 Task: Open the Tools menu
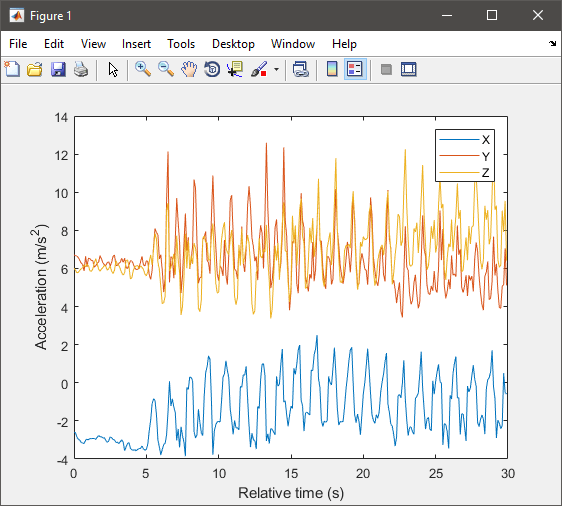tap(181, 44)
